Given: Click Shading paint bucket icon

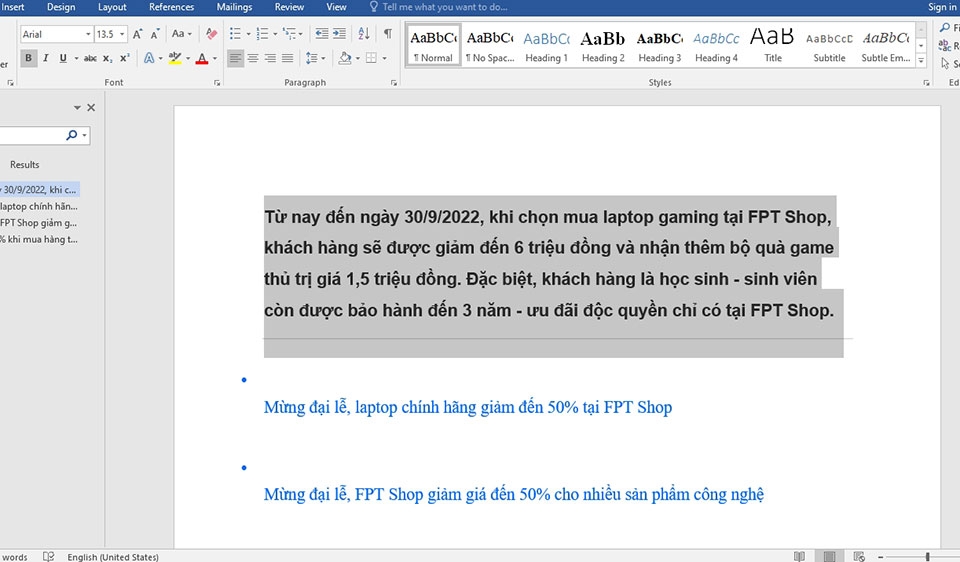Looking at the screenshot, I should tap(345, 58).
